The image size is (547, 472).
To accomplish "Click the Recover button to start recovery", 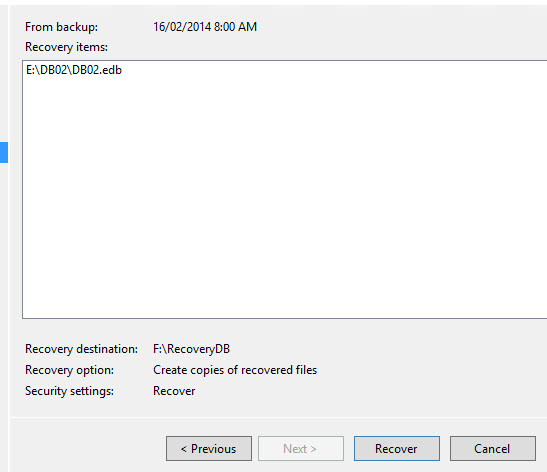I will tap(397, 448).
